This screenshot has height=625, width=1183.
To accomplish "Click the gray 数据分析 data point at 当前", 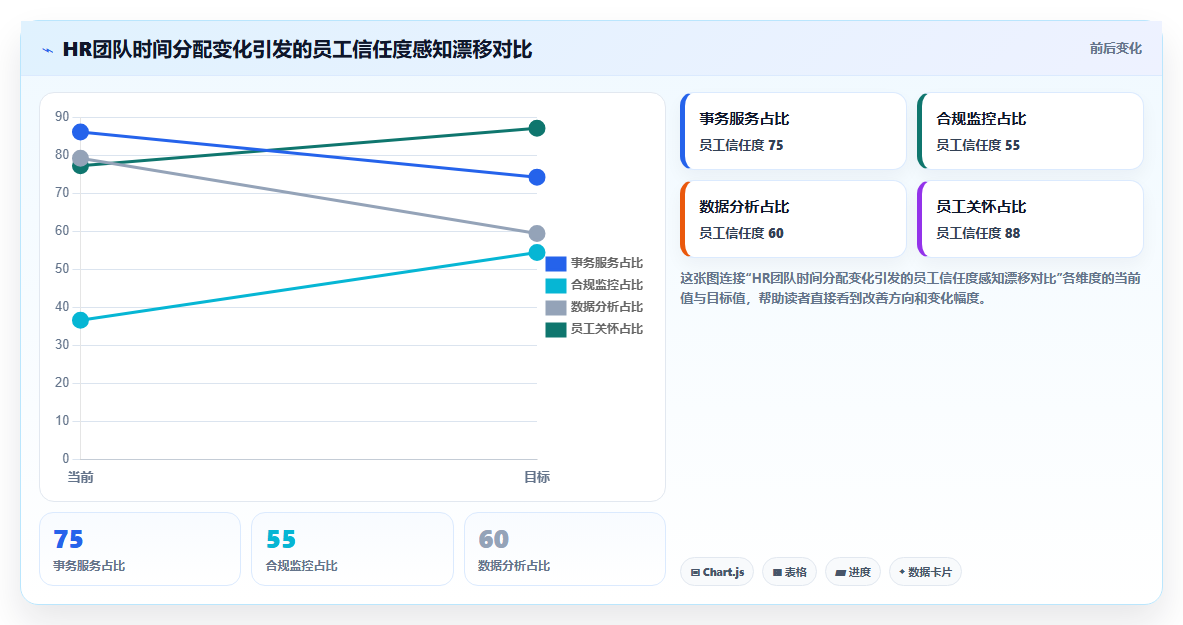I will click(x=81, y=158).
